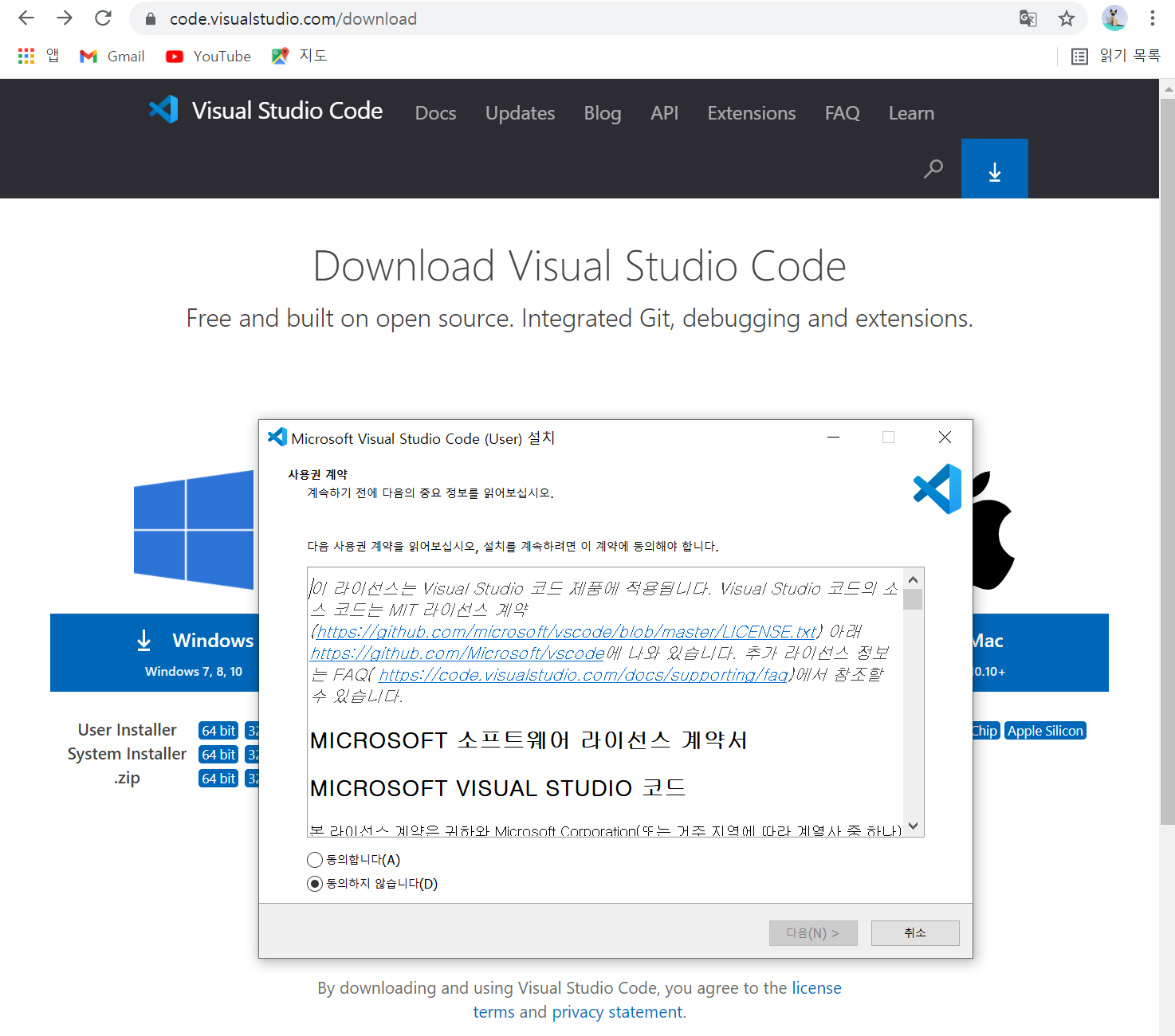Open the reading list (읽기 목록)
This screenshot has height=1036, width=1175.
[x=1116, y=56]
